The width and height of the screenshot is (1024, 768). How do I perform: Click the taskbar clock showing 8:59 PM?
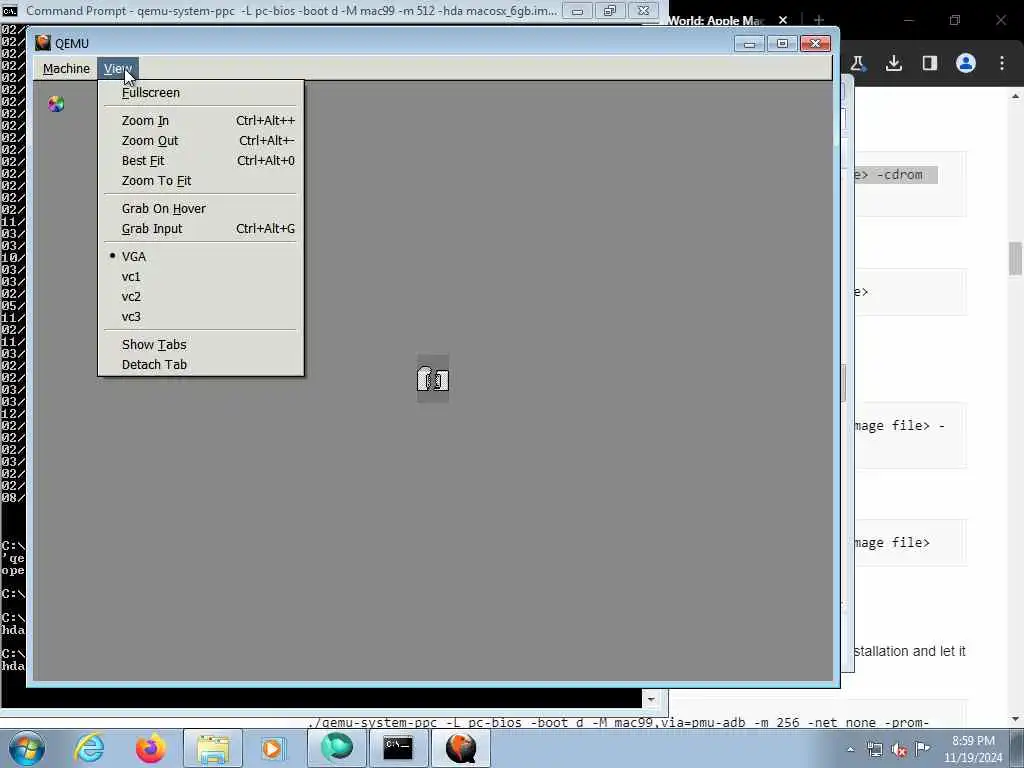tap(973, 749)
